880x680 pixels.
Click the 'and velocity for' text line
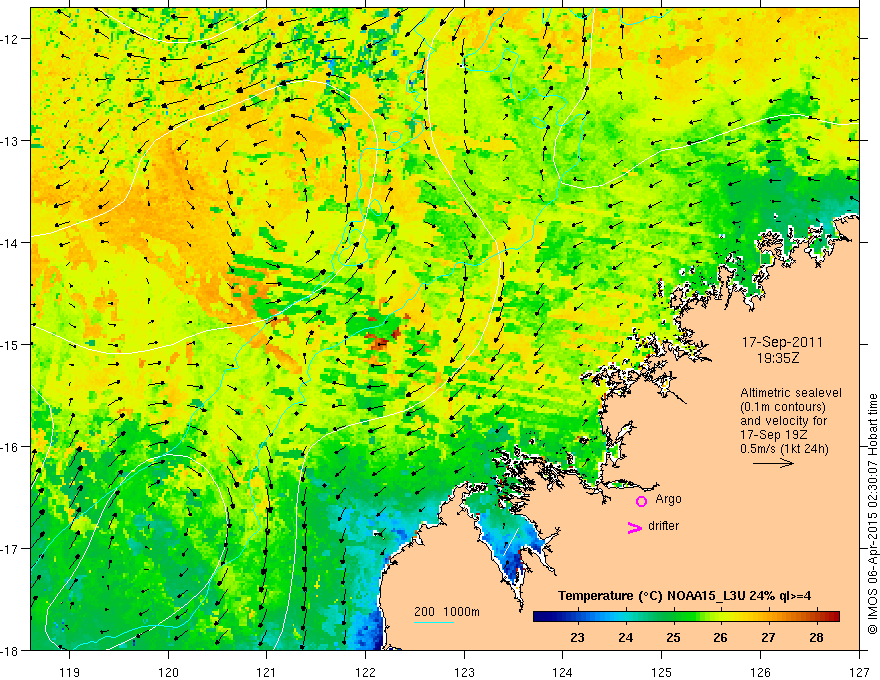[783, 421]
